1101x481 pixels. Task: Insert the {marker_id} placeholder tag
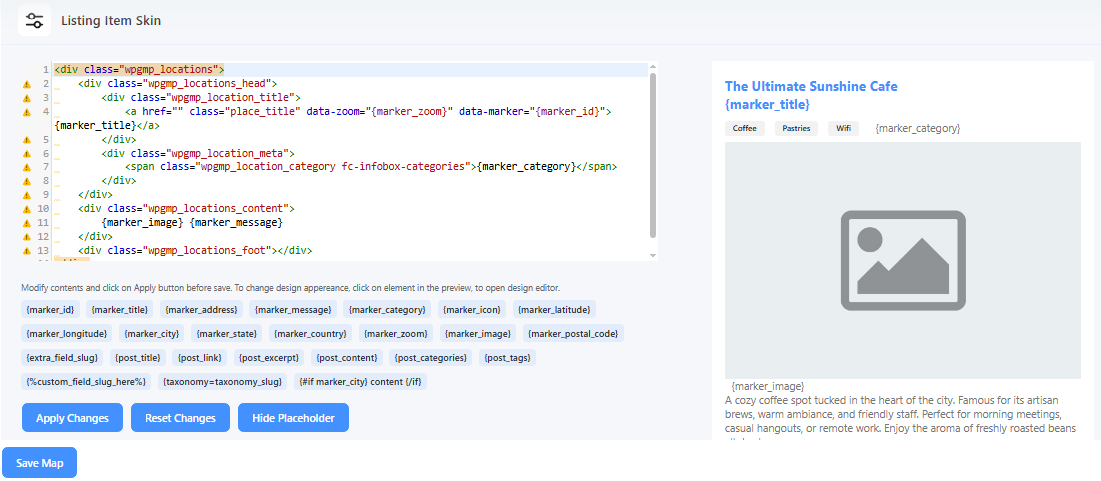[51, 310]
